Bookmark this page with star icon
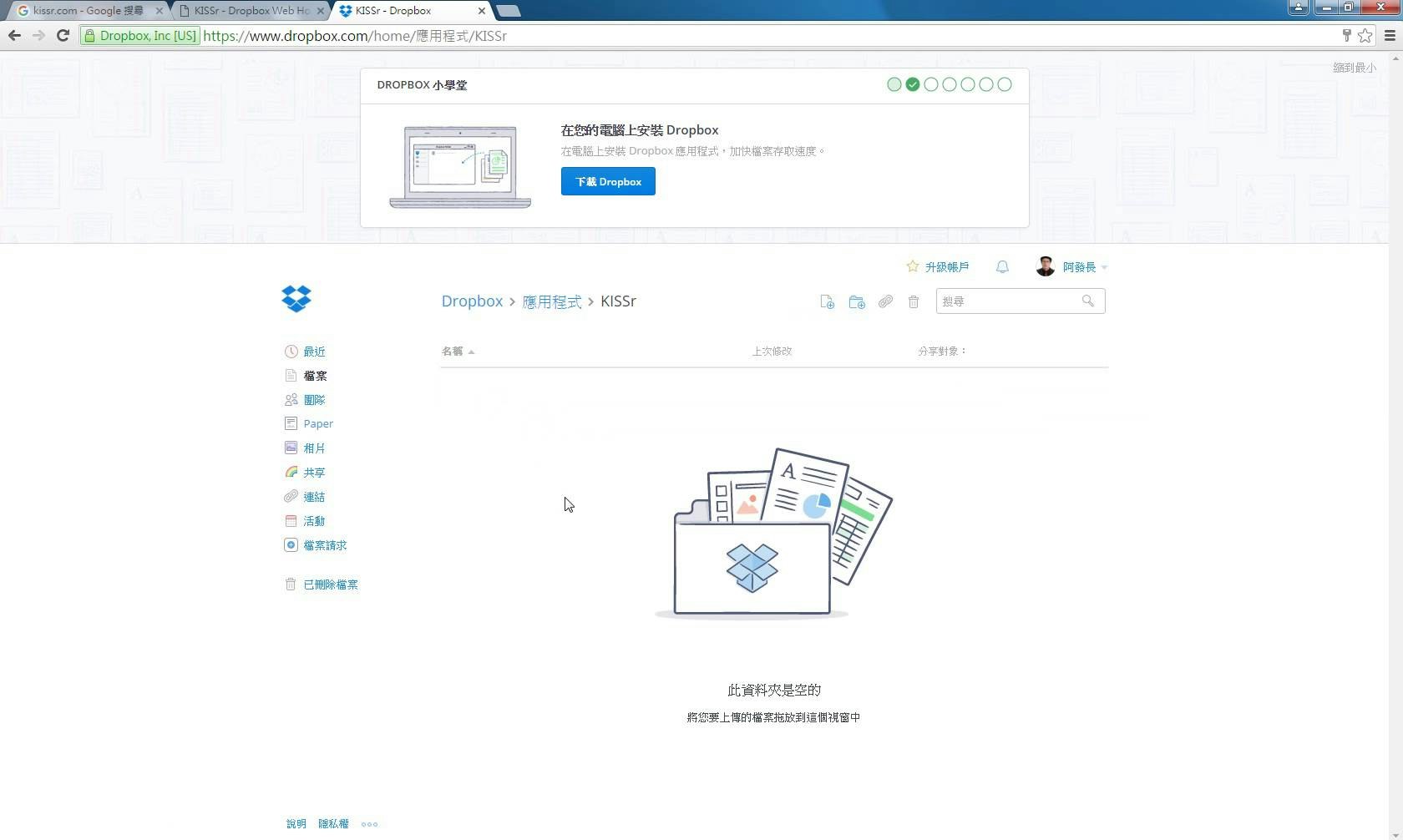1403x840 pixels. (x=1365, y=35)
